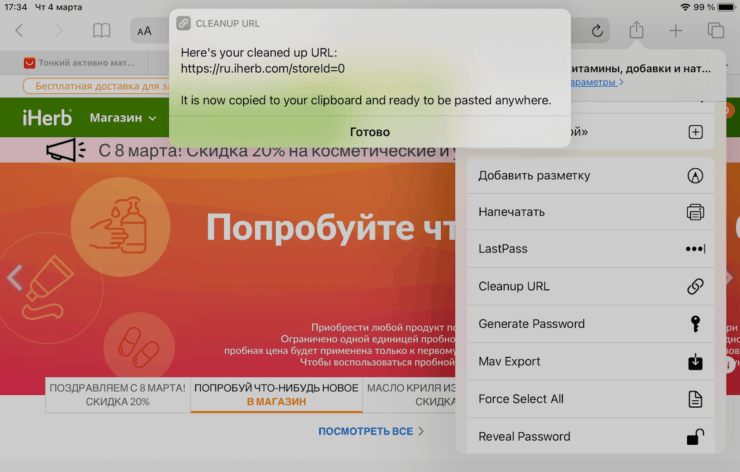This screenshot has height=472, width=740.
Task: Open the bookmarks book icon
Action: 101,31
